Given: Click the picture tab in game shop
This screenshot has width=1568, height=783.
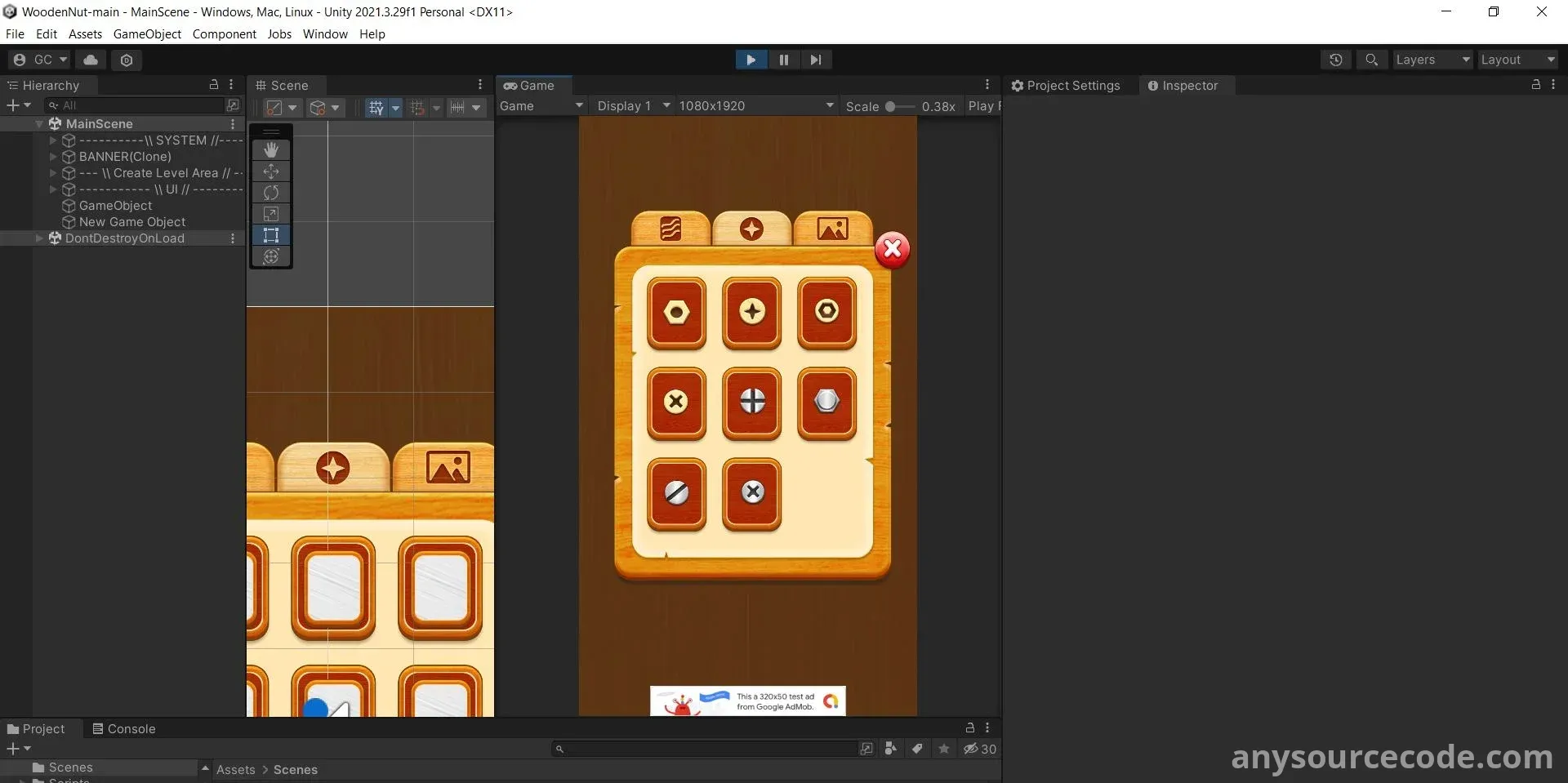Looking at the screenshot, I should coord(832,229).
